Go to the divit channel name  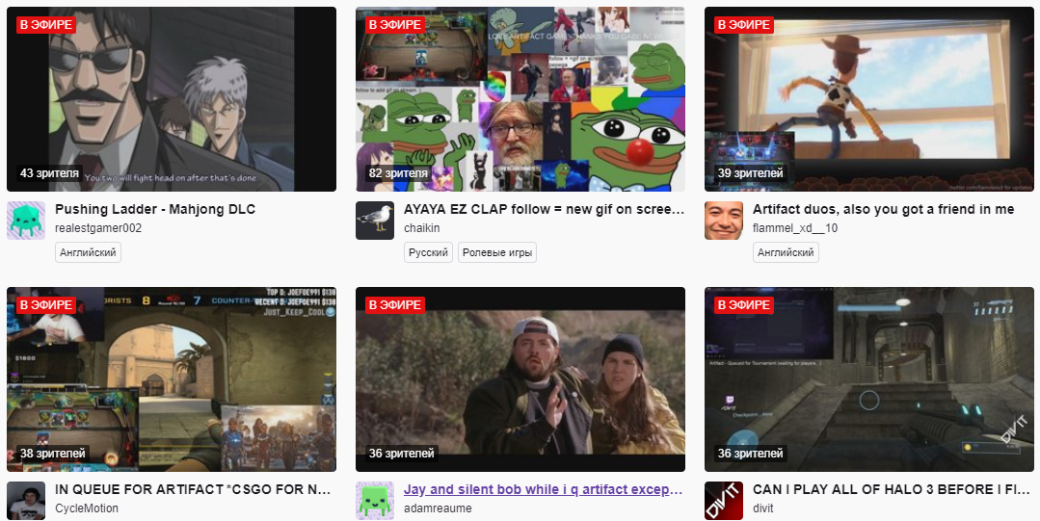point(763,508)
